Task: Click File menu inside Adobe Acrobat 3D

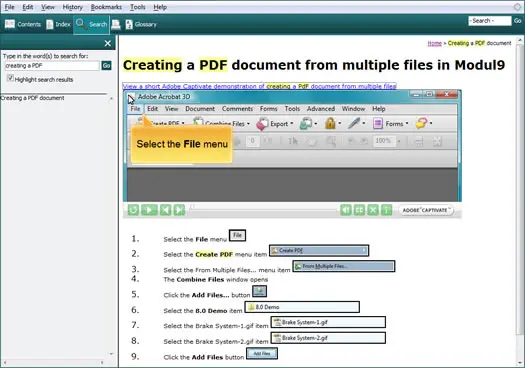Action: tap(135, 109)
